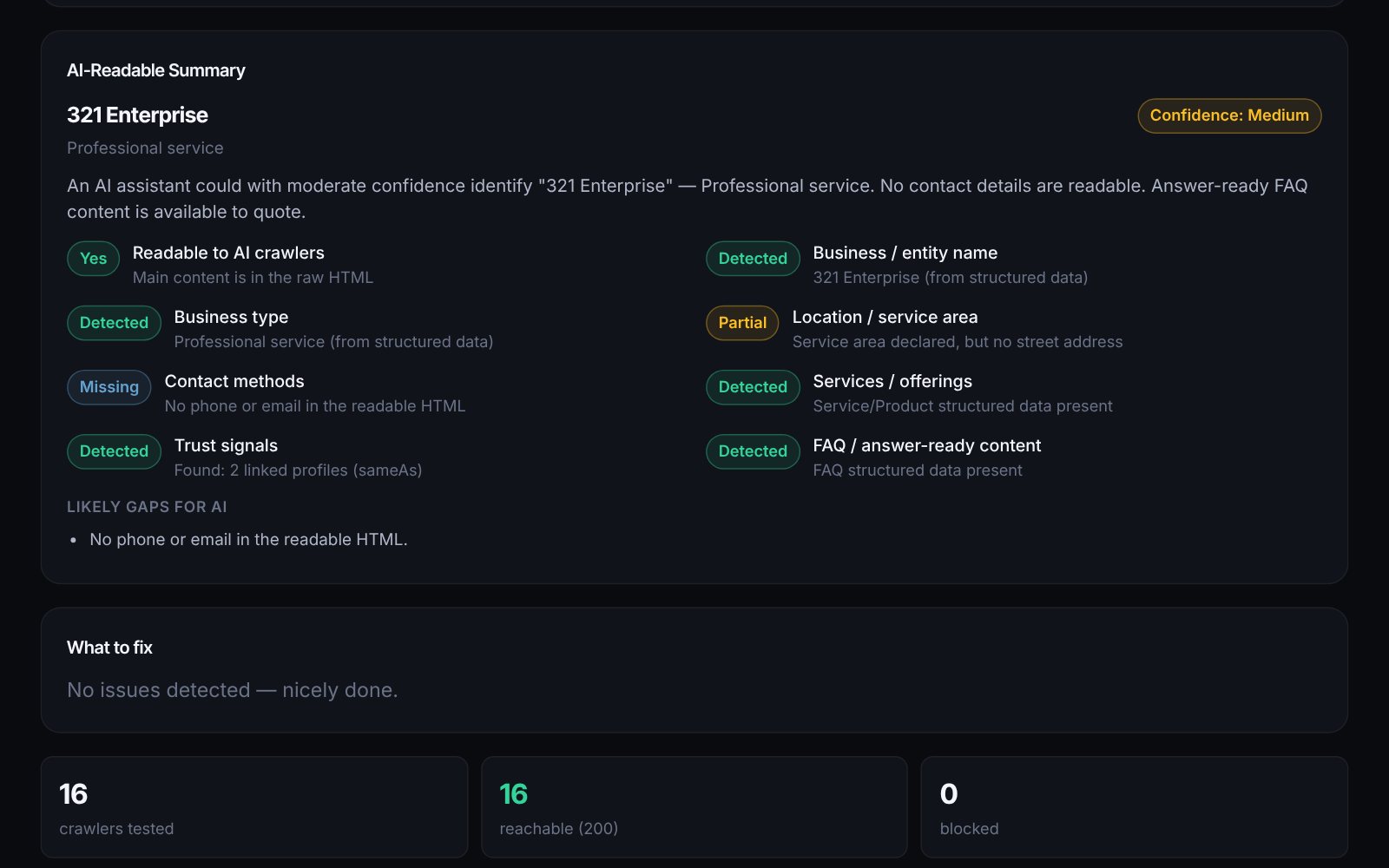Click 'Service/Product structured data present' text
The height and width of the screenshot is (868, 1389).
[963, 405]
